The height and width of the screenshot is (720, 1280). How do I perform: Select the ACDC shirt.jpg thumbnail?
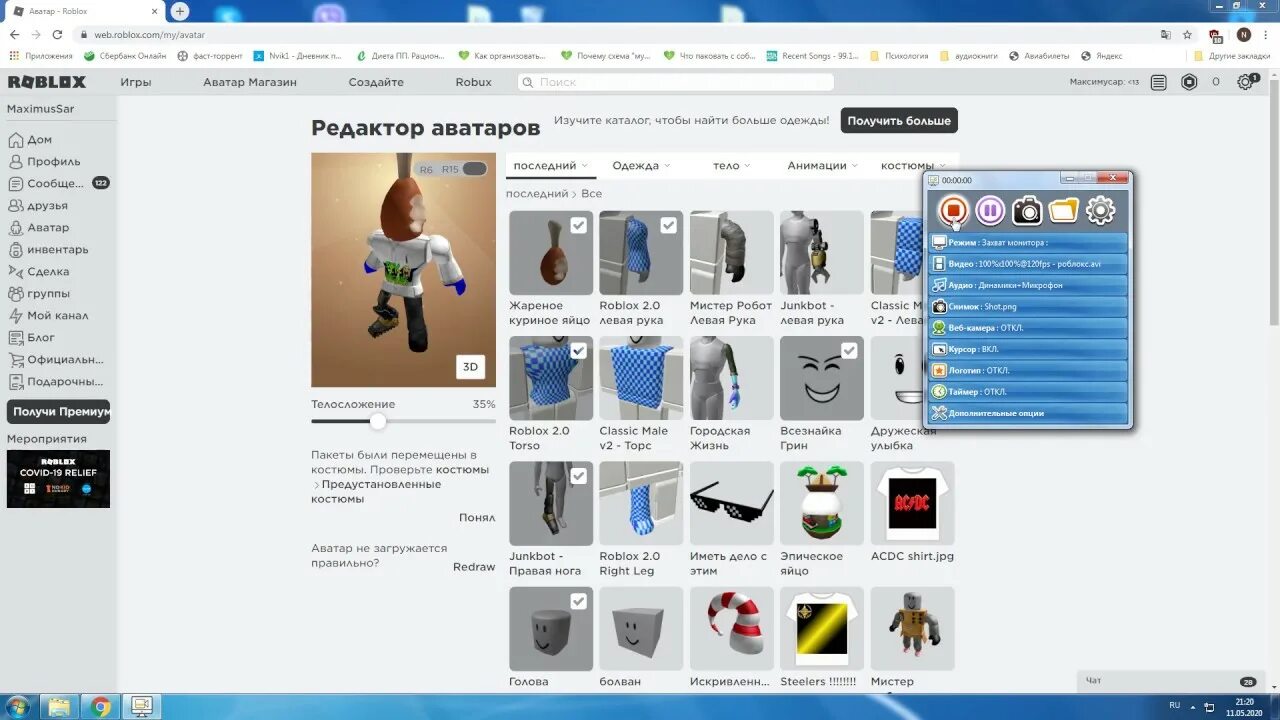pyautogui.click(x=913, y=503)
